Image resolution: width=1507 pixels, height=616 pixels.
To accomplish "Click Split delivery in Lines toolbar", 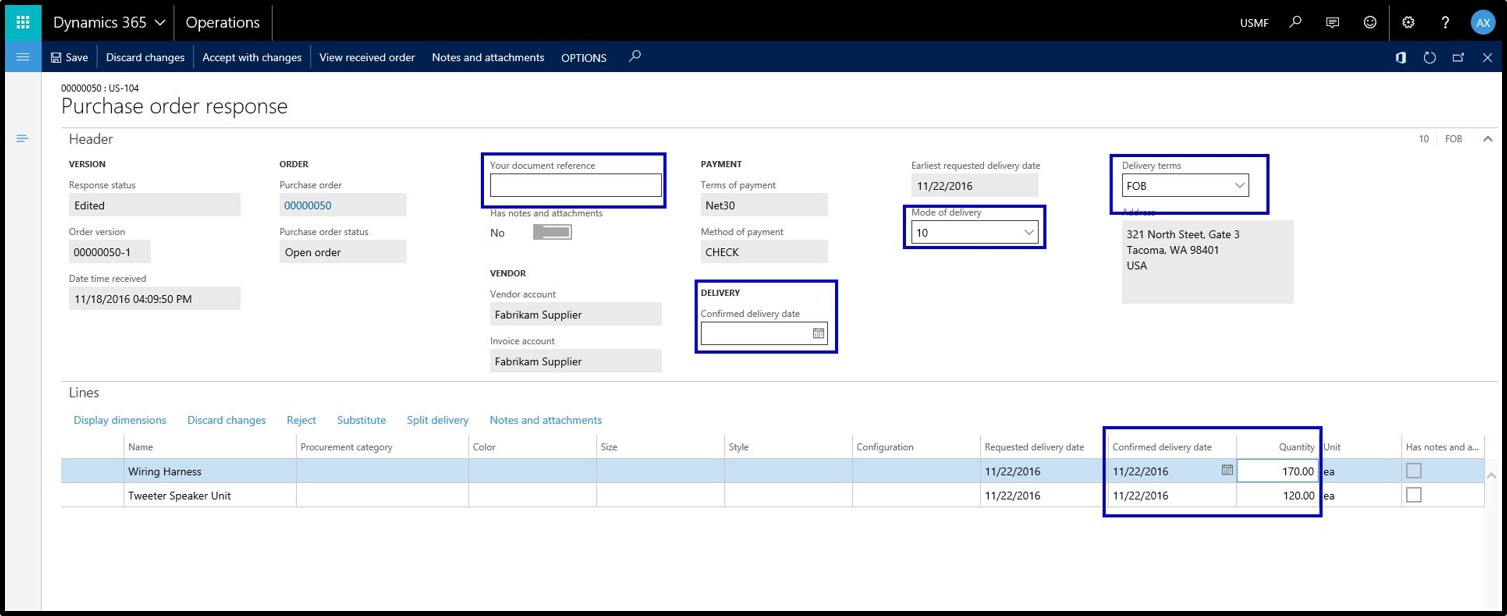I will tap(437, 420).
